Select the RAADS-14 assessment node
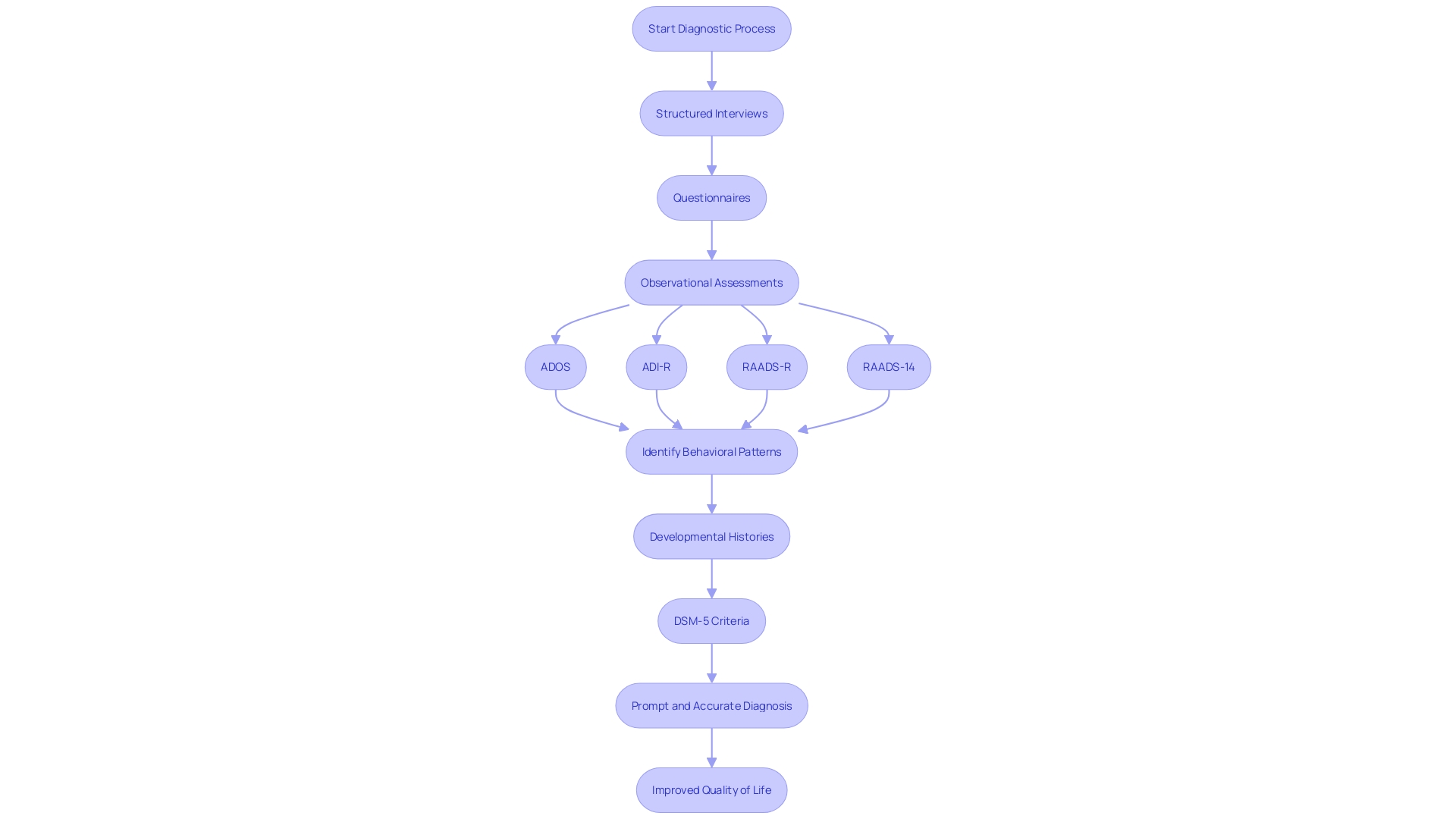Viewport: 1456px width, 819px height. pyautogui.click(x=888, y=366)
